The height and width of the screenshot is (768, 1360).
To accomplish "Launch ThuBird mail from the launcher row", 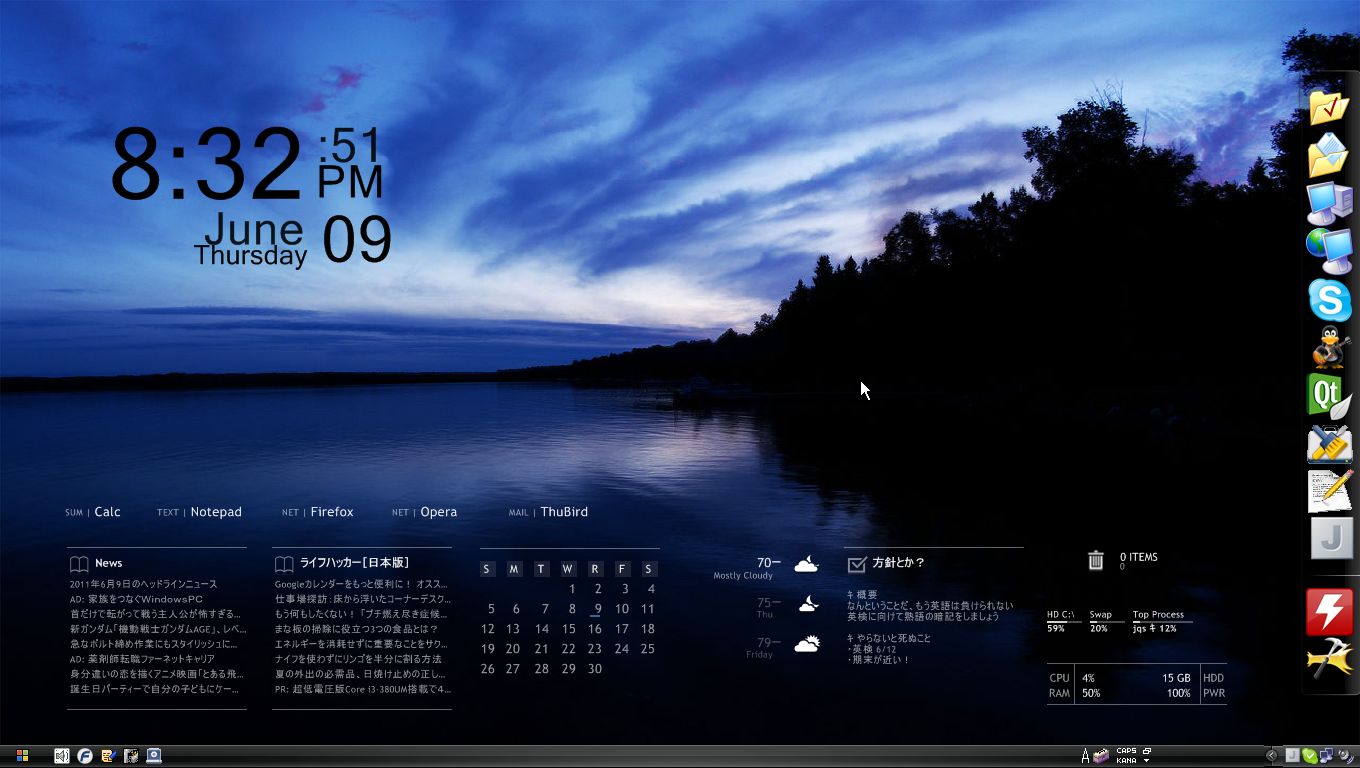I will pos(564,512).
